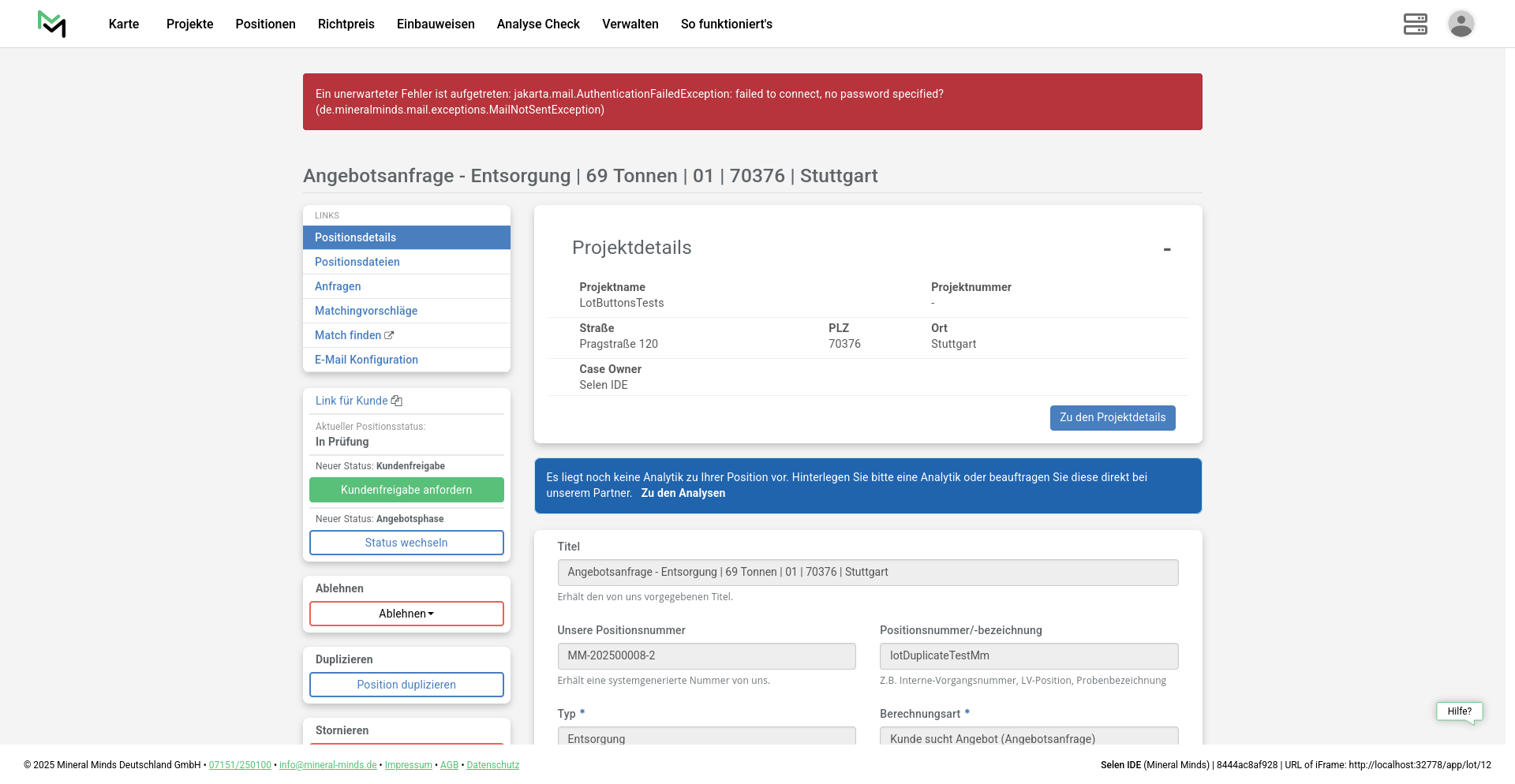Go to Analyse Check in navigation

538,24
